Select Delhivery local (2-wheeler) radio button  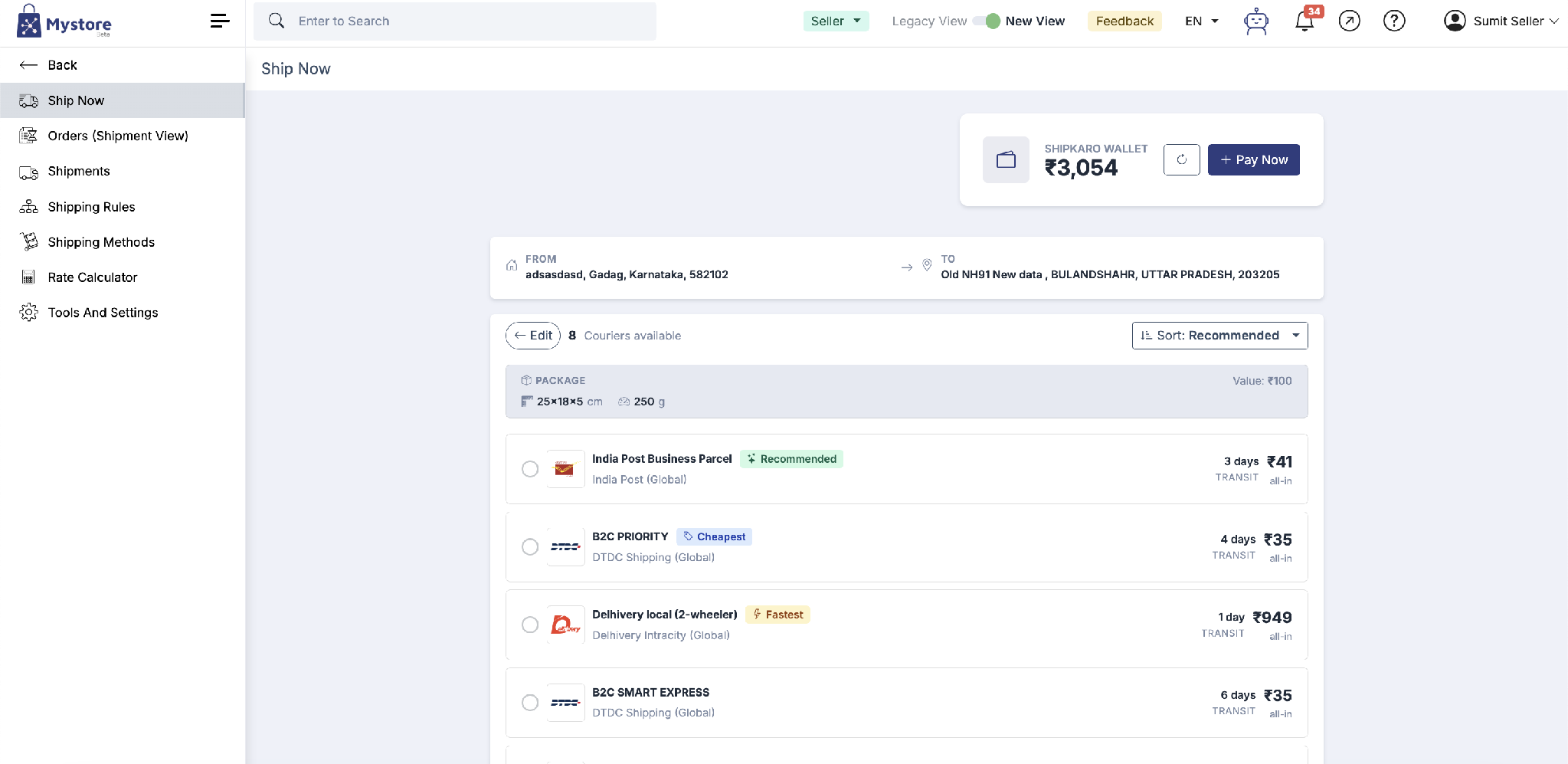coord(530,625)
